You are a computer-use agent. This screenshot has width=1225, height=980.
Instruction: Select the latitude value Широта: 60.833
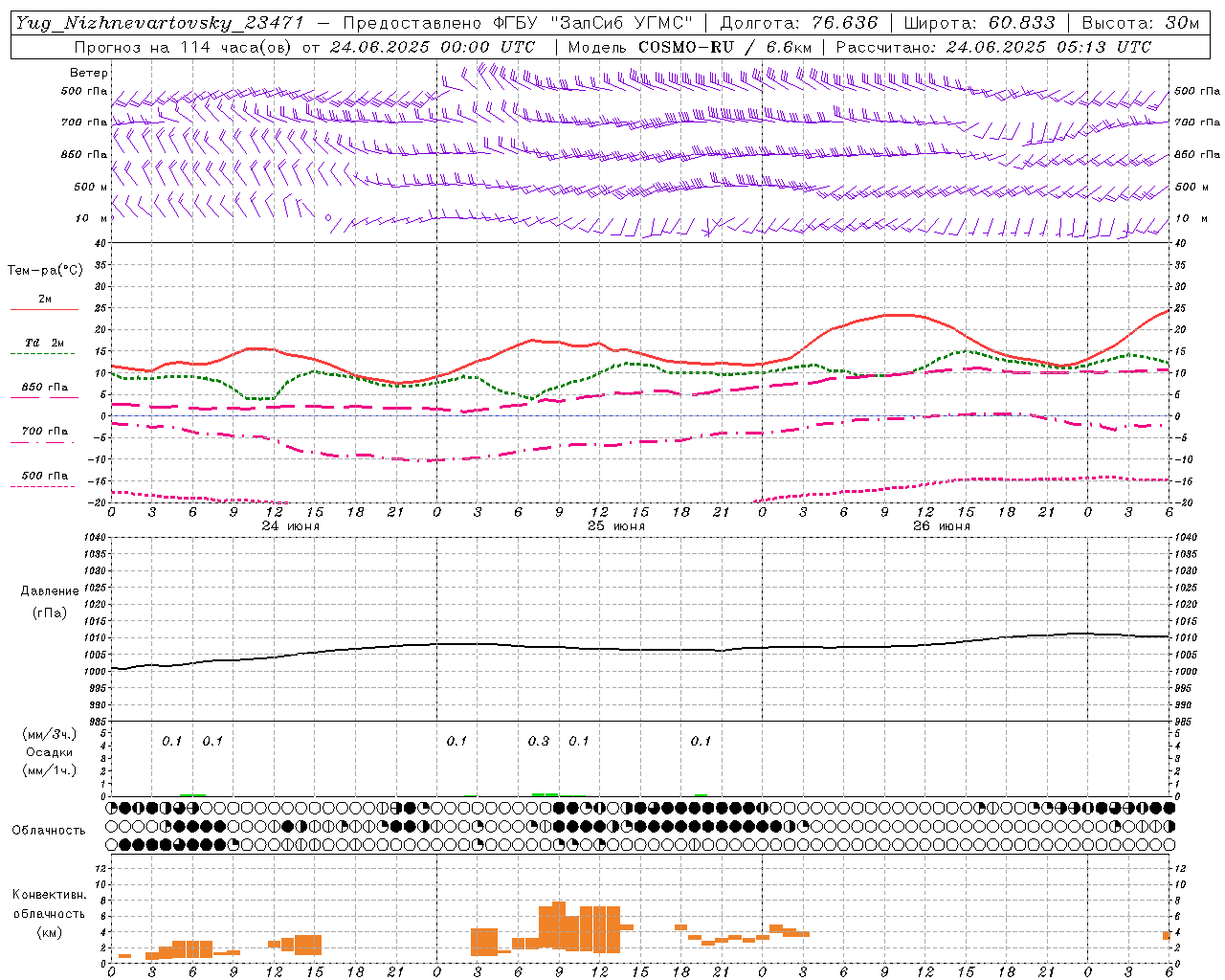coord(979,23)
